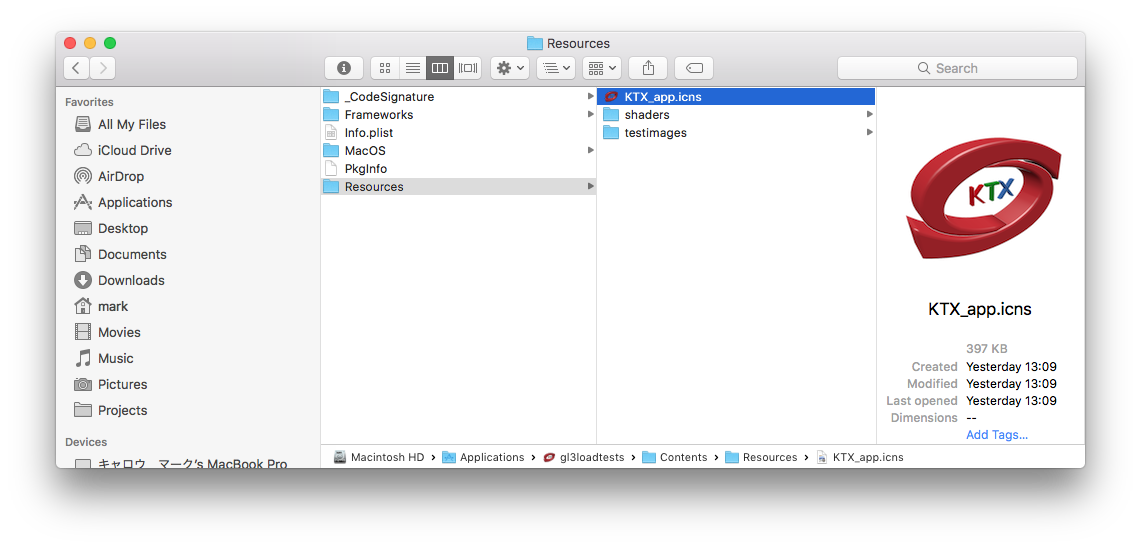The height and width of the screenshot is (548, 1141).
Task: Open the Action gear dropdown menu
Action: [509, 68]
